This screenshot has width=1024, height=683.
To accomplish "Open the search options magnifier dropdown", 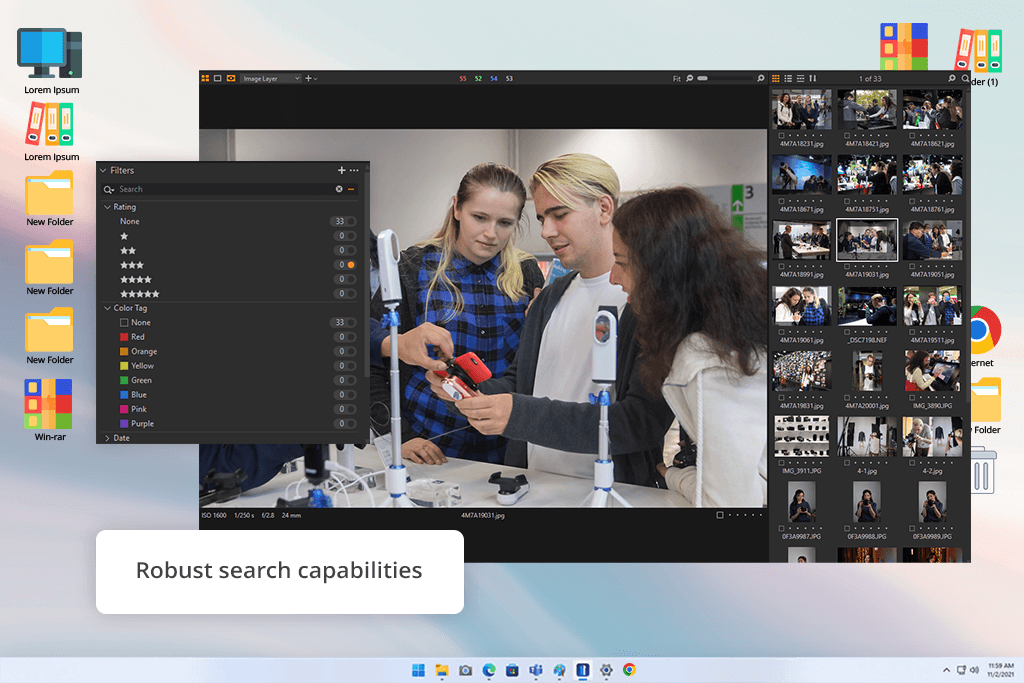I will click(108, 189).
